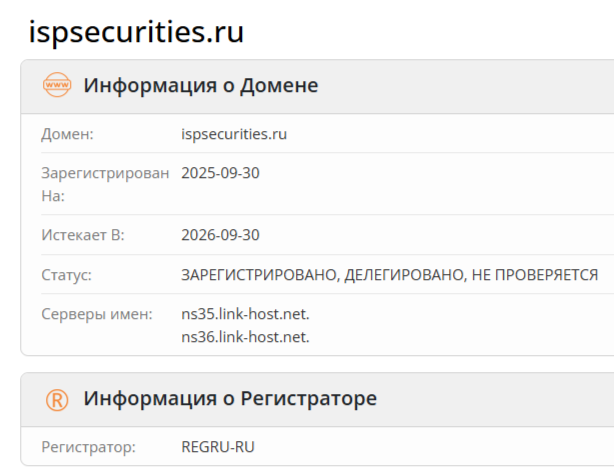Click the НЕ ПРОВЕРЯЕТСЯ status text
The width and height of the screenshot is (614, 471).
(x=538, y=275)
